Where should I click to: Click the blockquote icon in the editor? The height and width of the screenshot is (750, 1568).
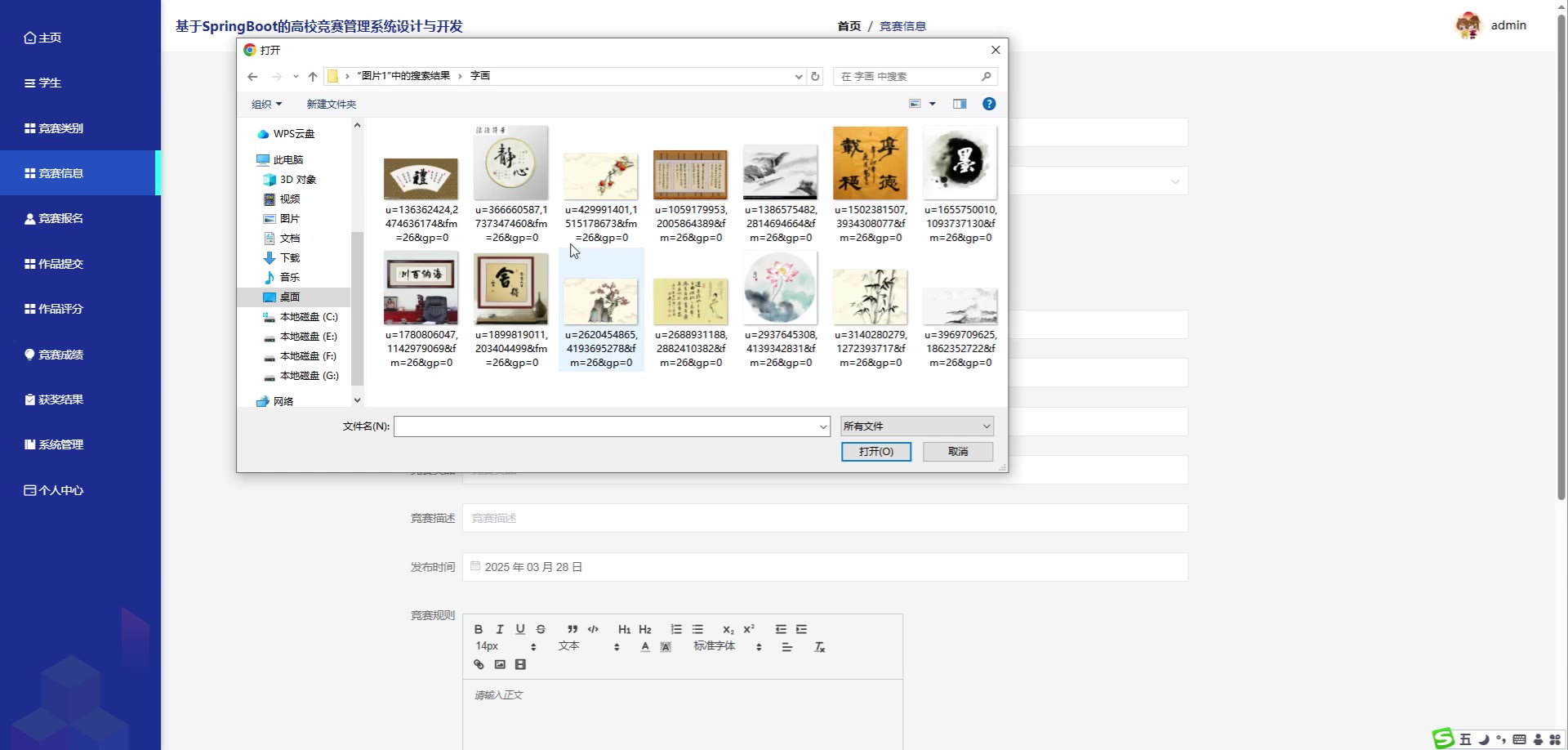pyautogui.click(x=572, y=629)
